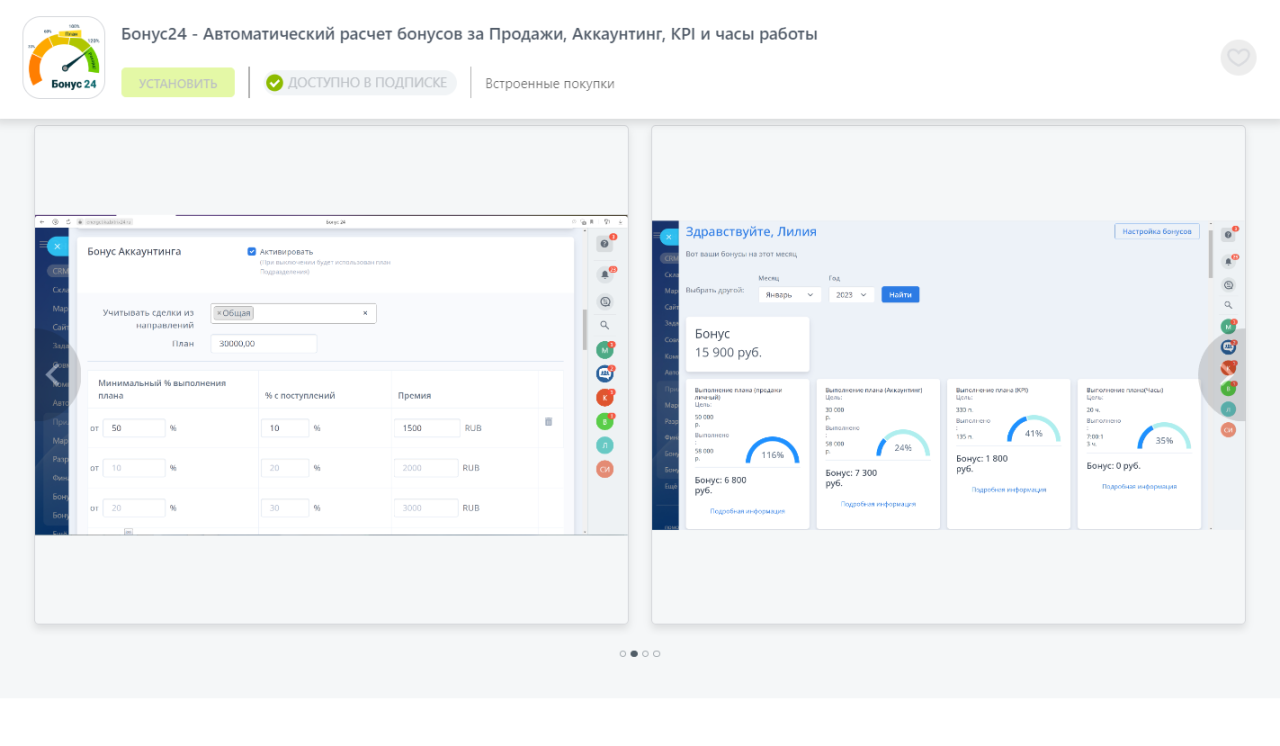Click the Бонус Аккаунтинга heading

[x=134, y=251]
